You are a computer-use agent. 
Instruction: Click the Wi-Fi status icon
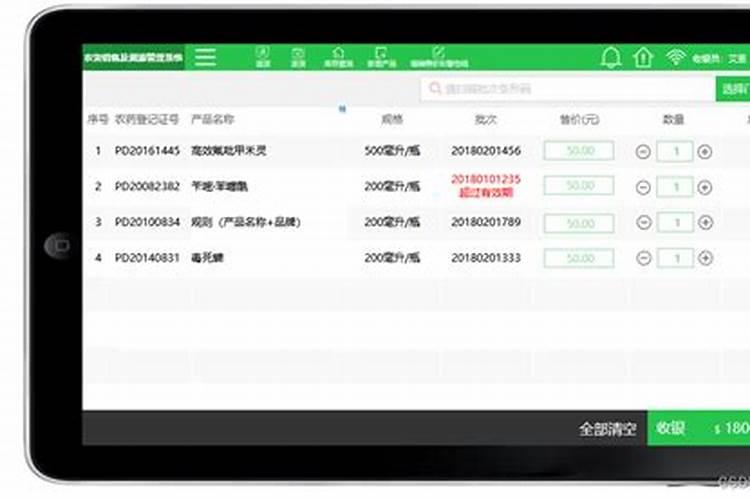tap(675, 57)
